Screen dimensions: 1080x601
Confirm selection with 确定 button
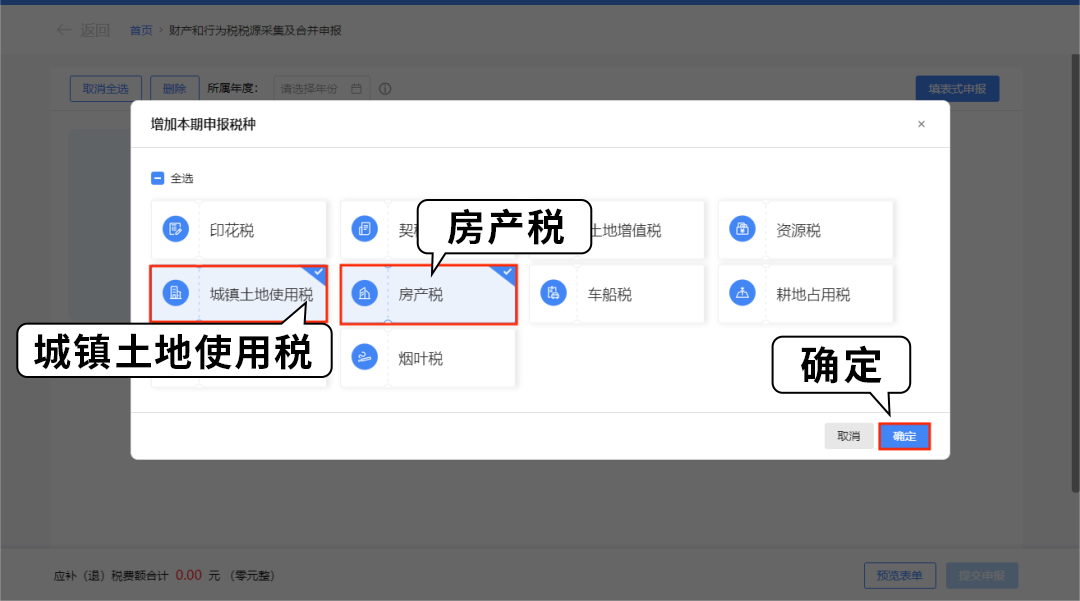click(904, 436)
